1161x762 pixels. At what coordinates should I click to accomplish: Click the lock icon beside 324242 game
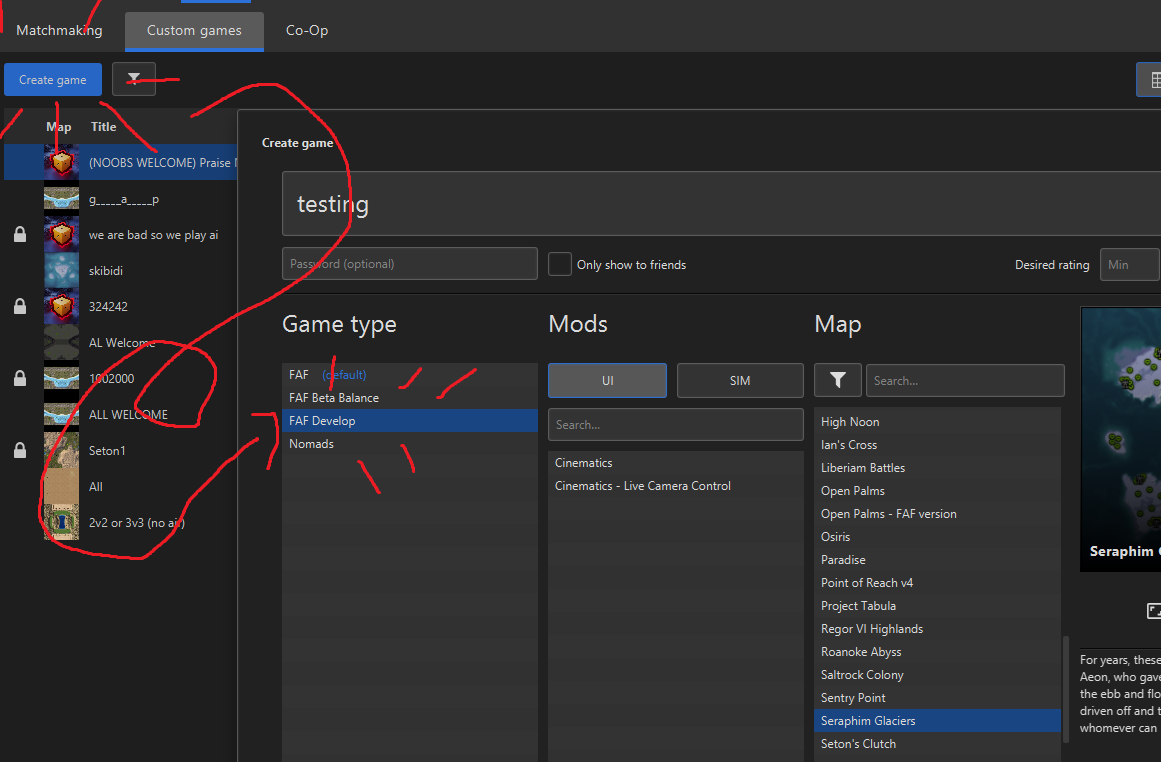coord(20,306)
